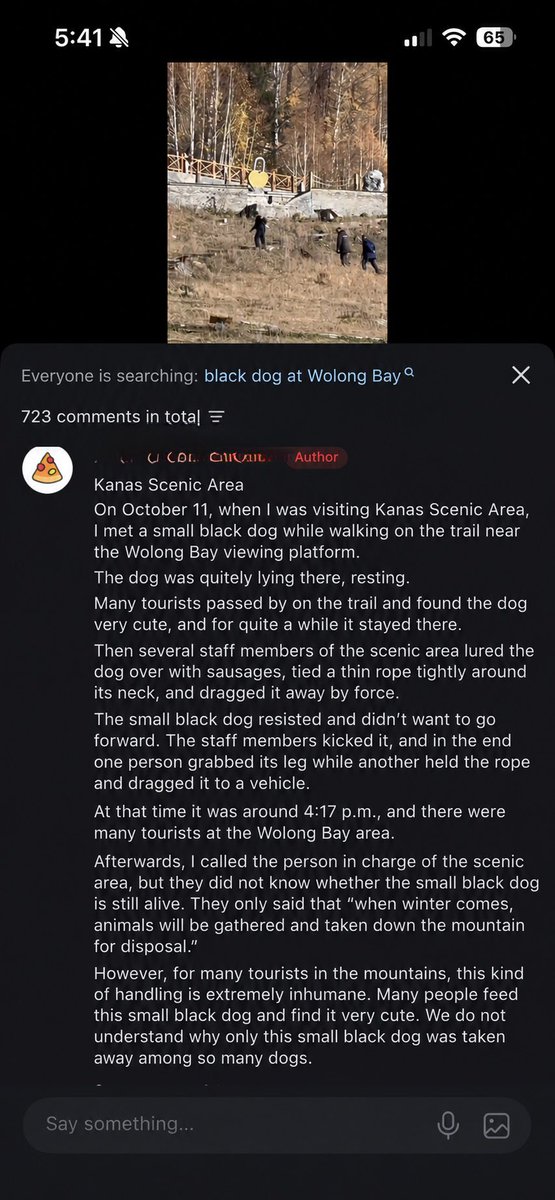Open the author's pizza avatar
555x1200 pixels.
tap(46, 469)
